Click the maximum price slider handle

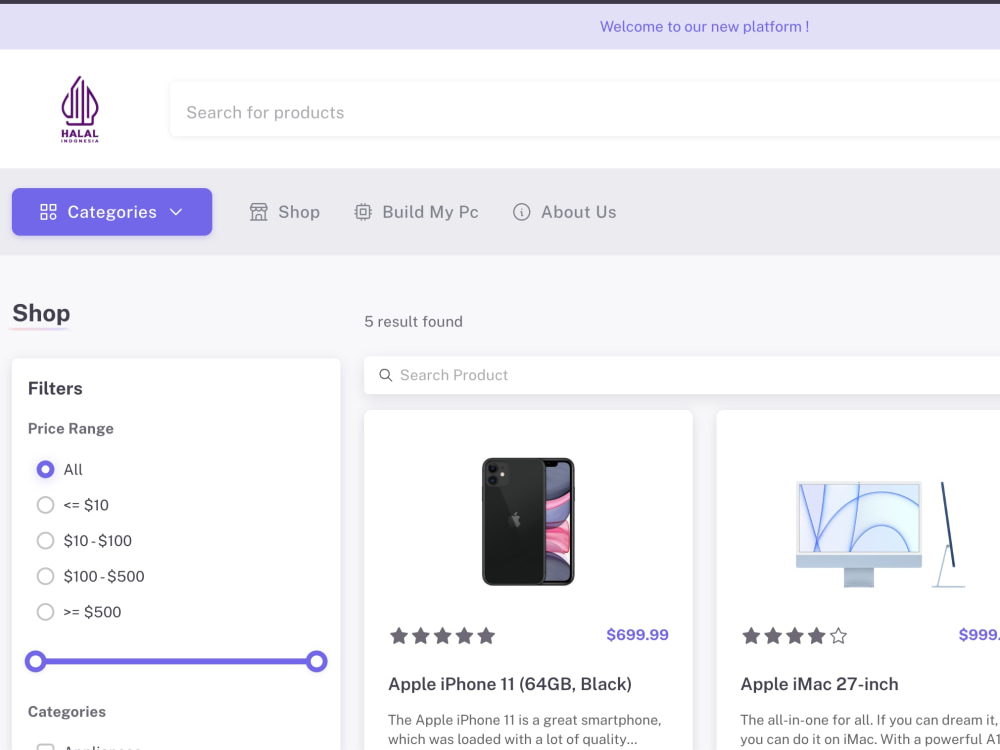point(316,661)
